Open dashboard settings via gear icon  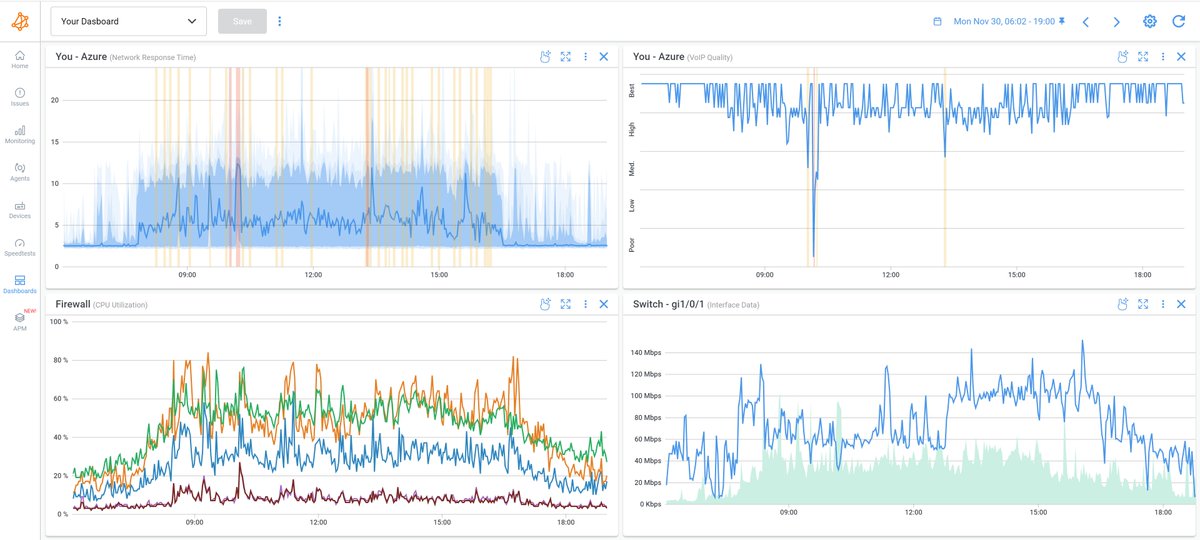[1150, 21]
